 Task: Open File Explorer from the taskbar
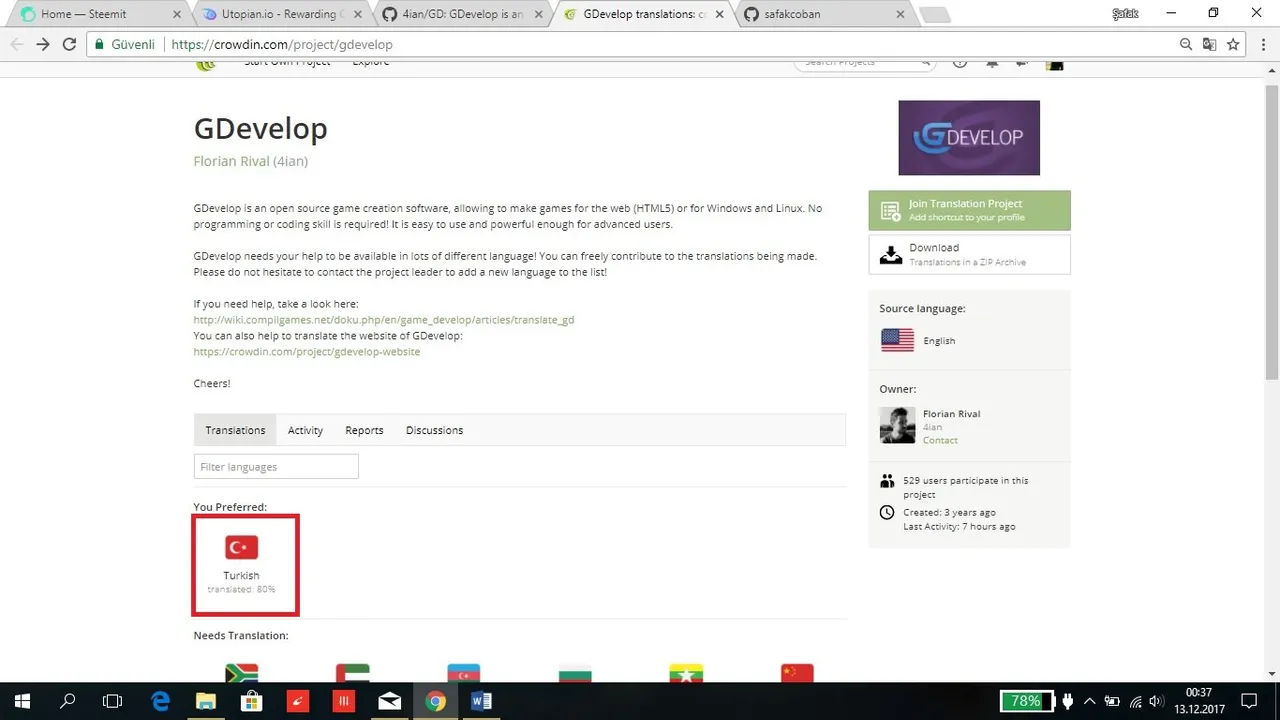click(x=205, y=701)
